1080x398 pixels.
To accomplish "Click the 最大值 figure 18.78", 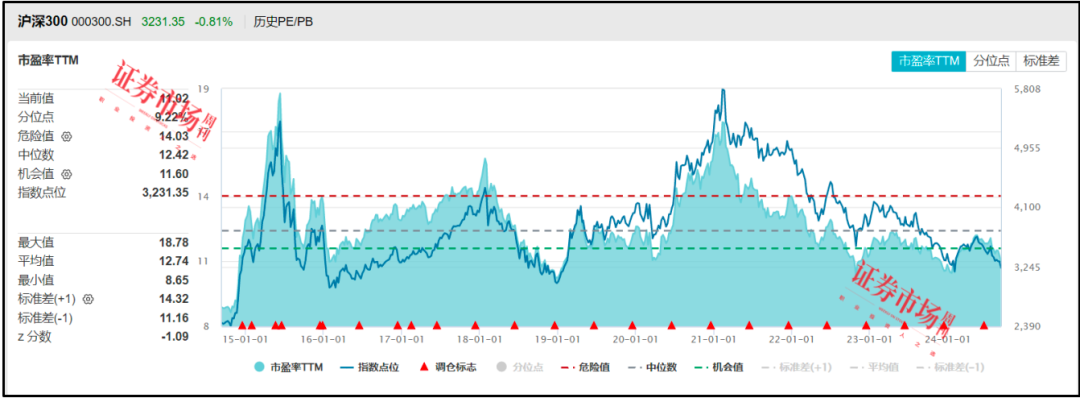I will click(x=175, y=242).
